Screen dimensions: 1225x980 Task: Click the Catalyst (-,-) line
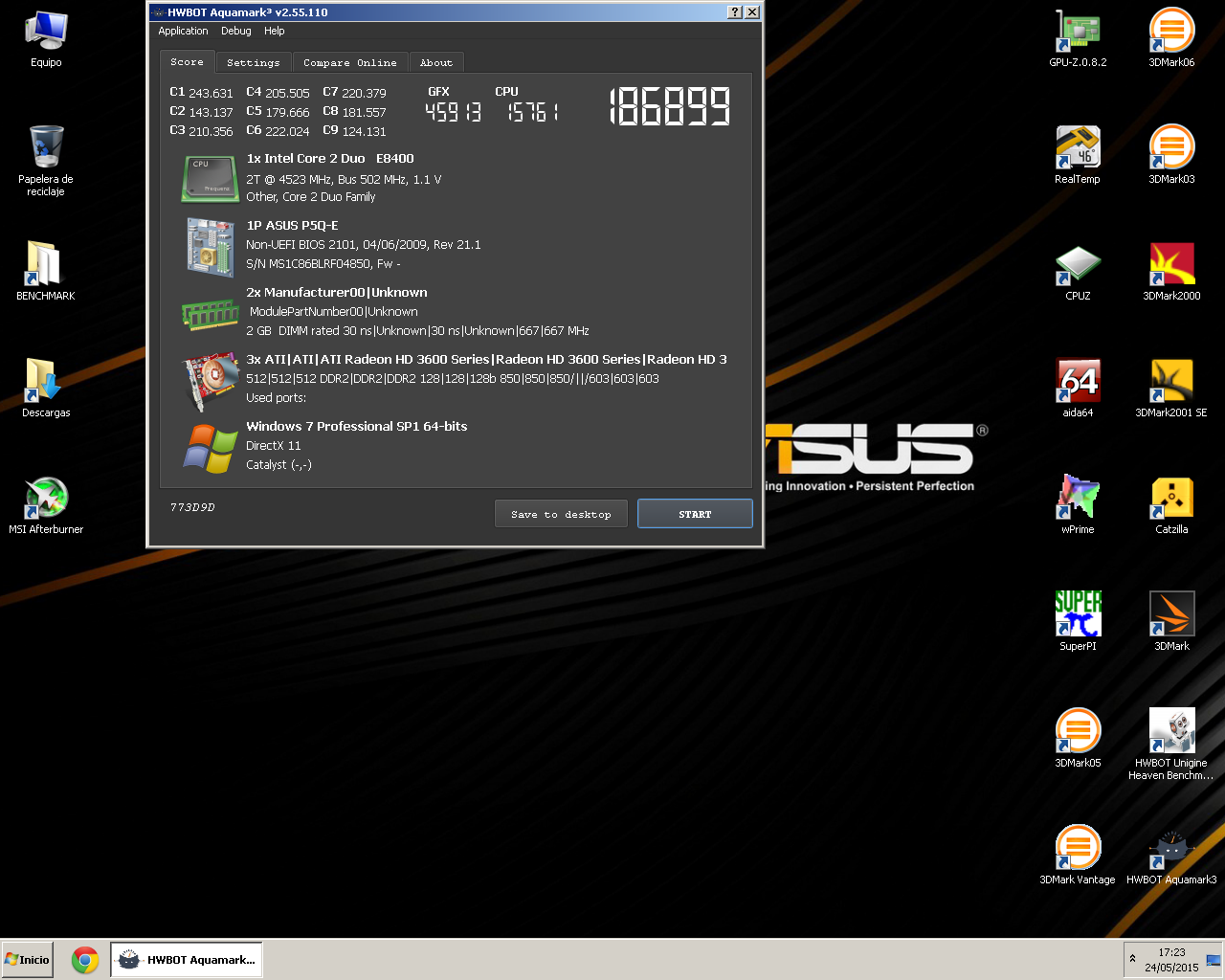[278, 465]
